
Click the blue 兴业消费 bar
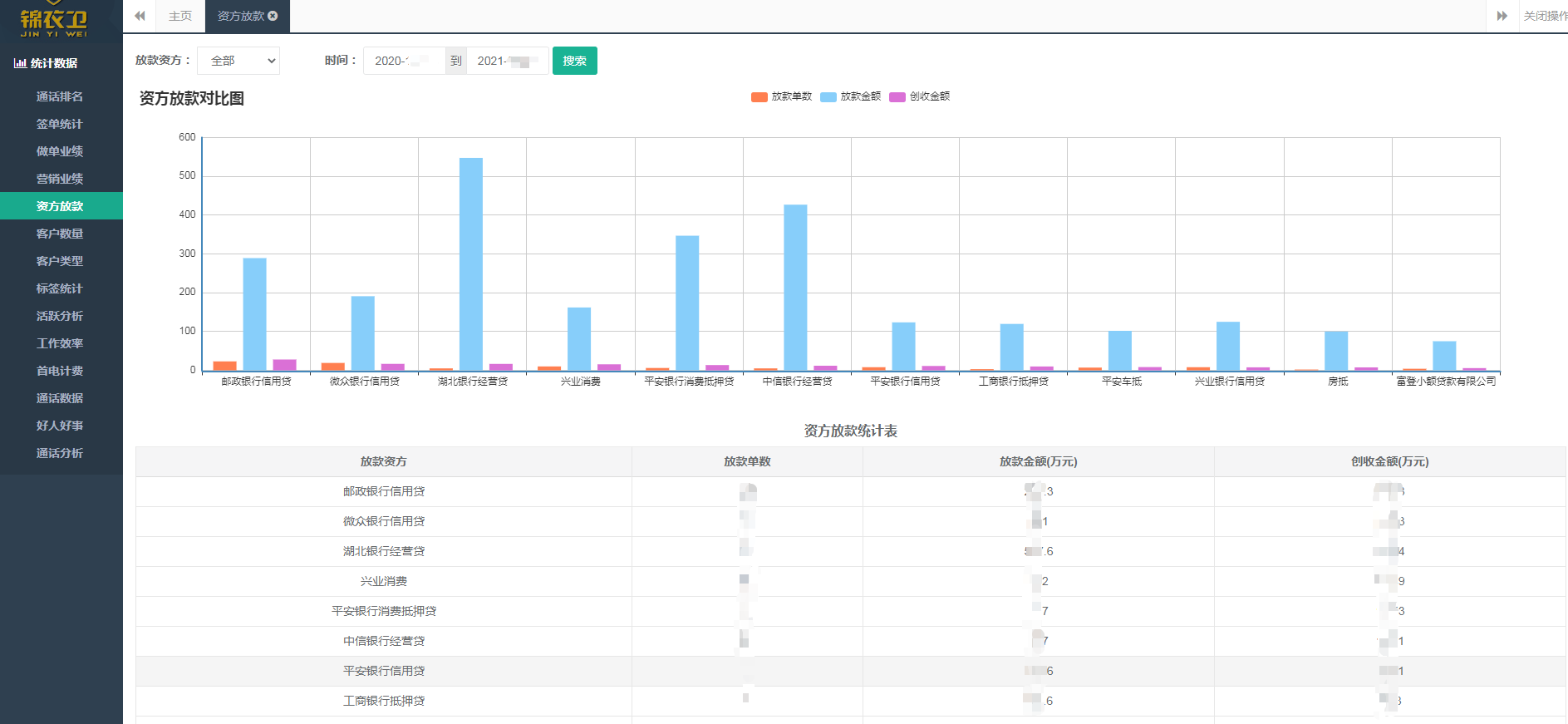[579, 339]
